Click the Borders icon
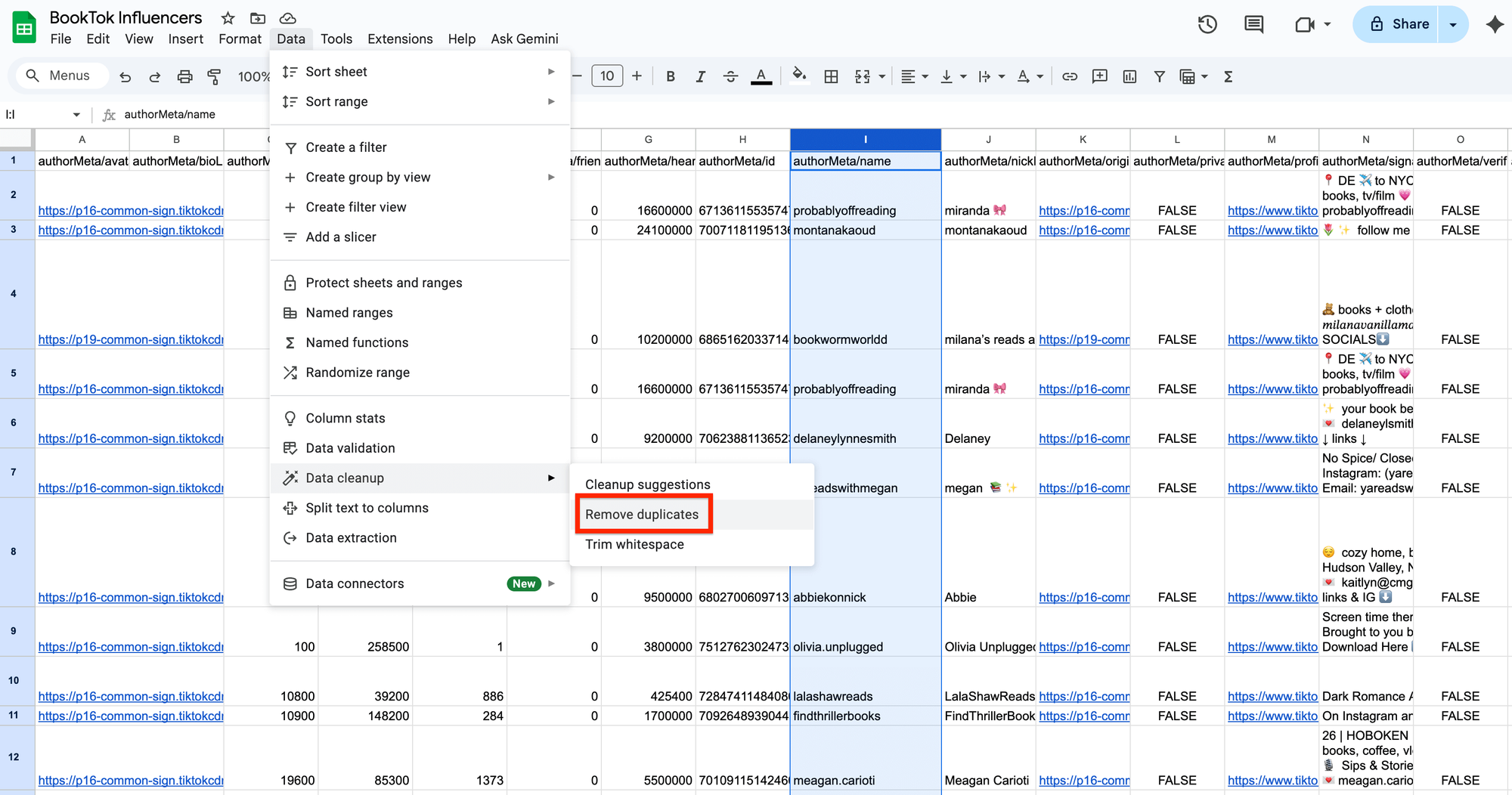 pos(831,76)
